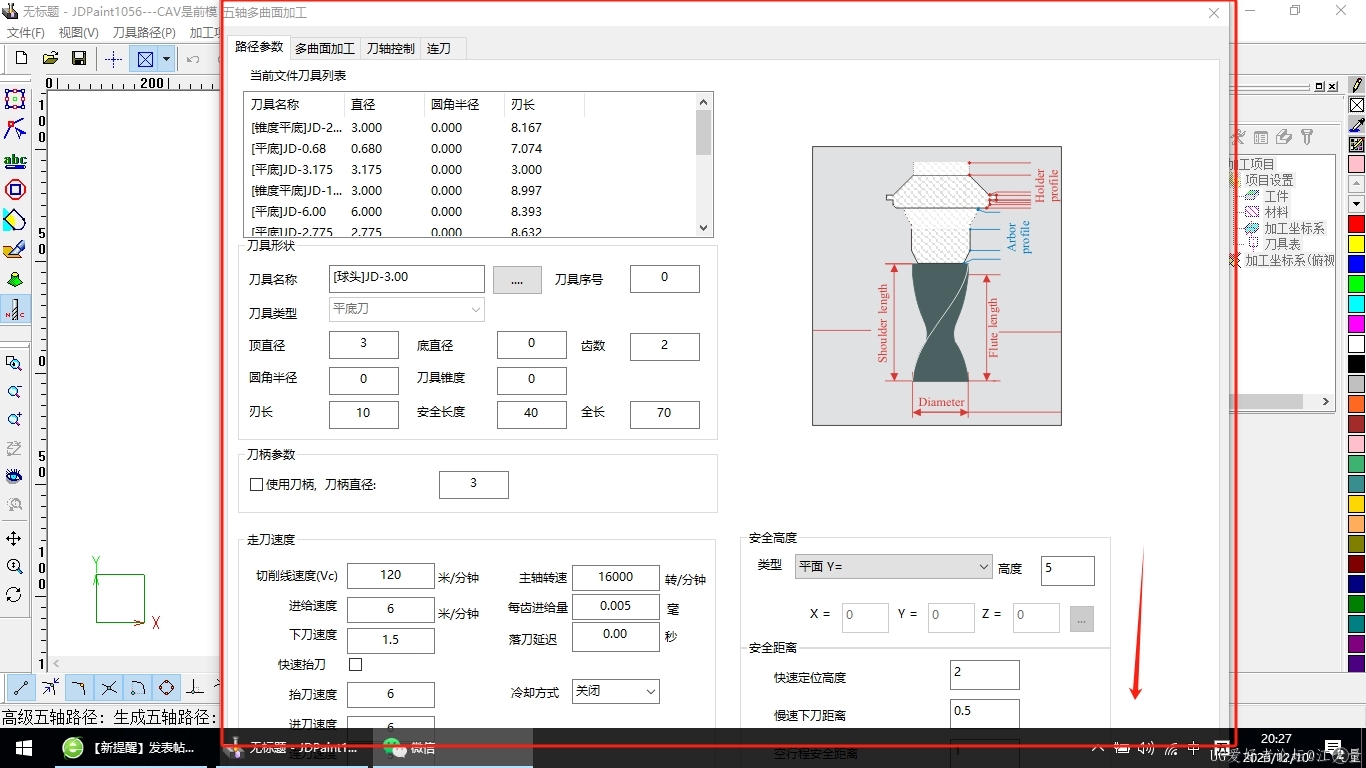Toggle the red circle center snap icon
This screenshot has height=768, width=1366.
point(167,687)
